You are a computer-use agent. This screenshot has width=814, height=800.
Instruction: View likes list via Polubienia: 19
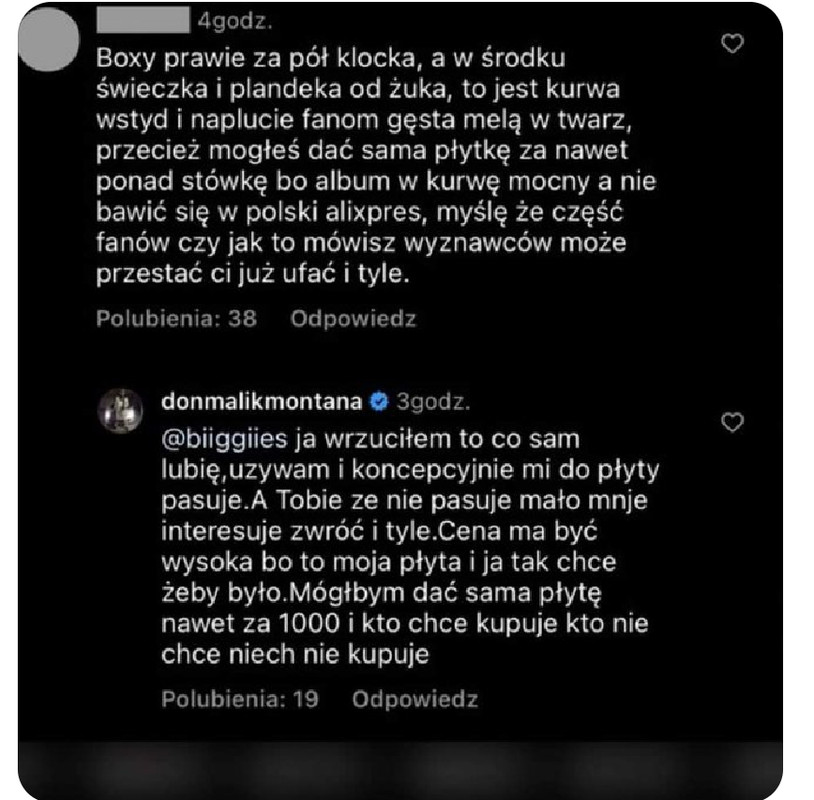(239, 699)
